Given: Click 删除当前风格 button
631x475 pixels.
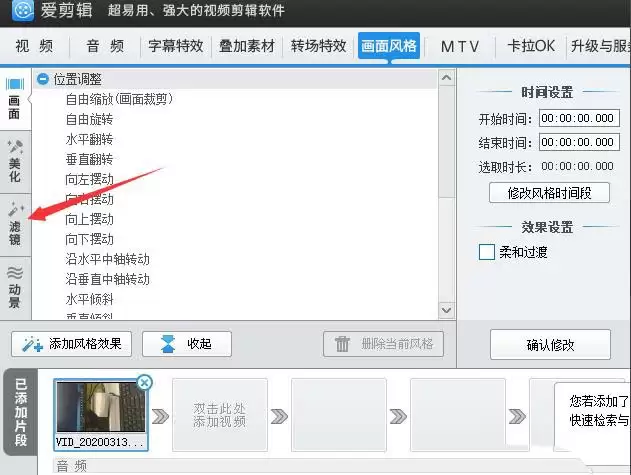Looking at the screenshot, I should click(383, 344).
